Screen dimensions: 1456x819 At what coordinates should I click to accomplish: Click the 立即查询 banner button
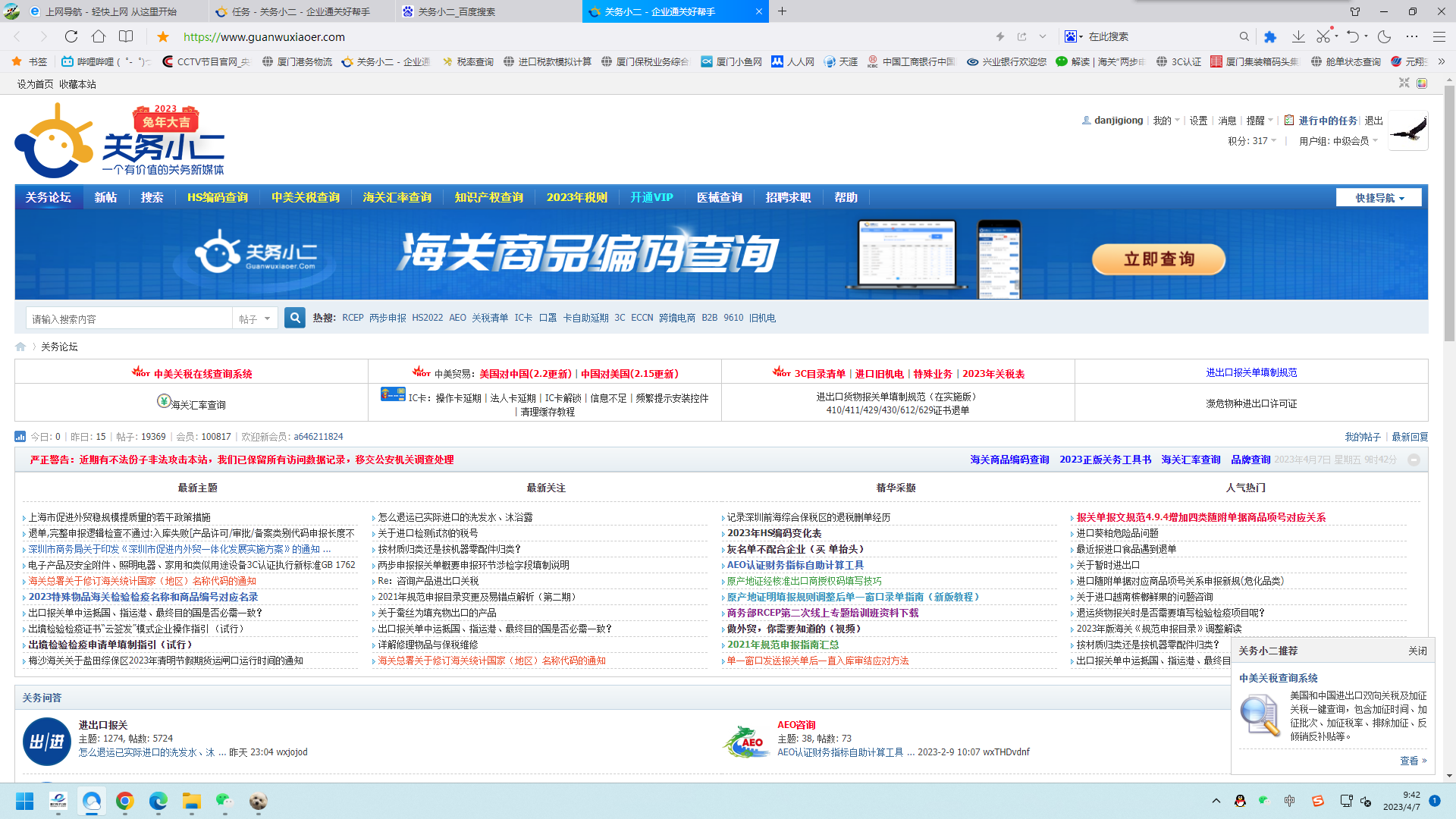1159,259
